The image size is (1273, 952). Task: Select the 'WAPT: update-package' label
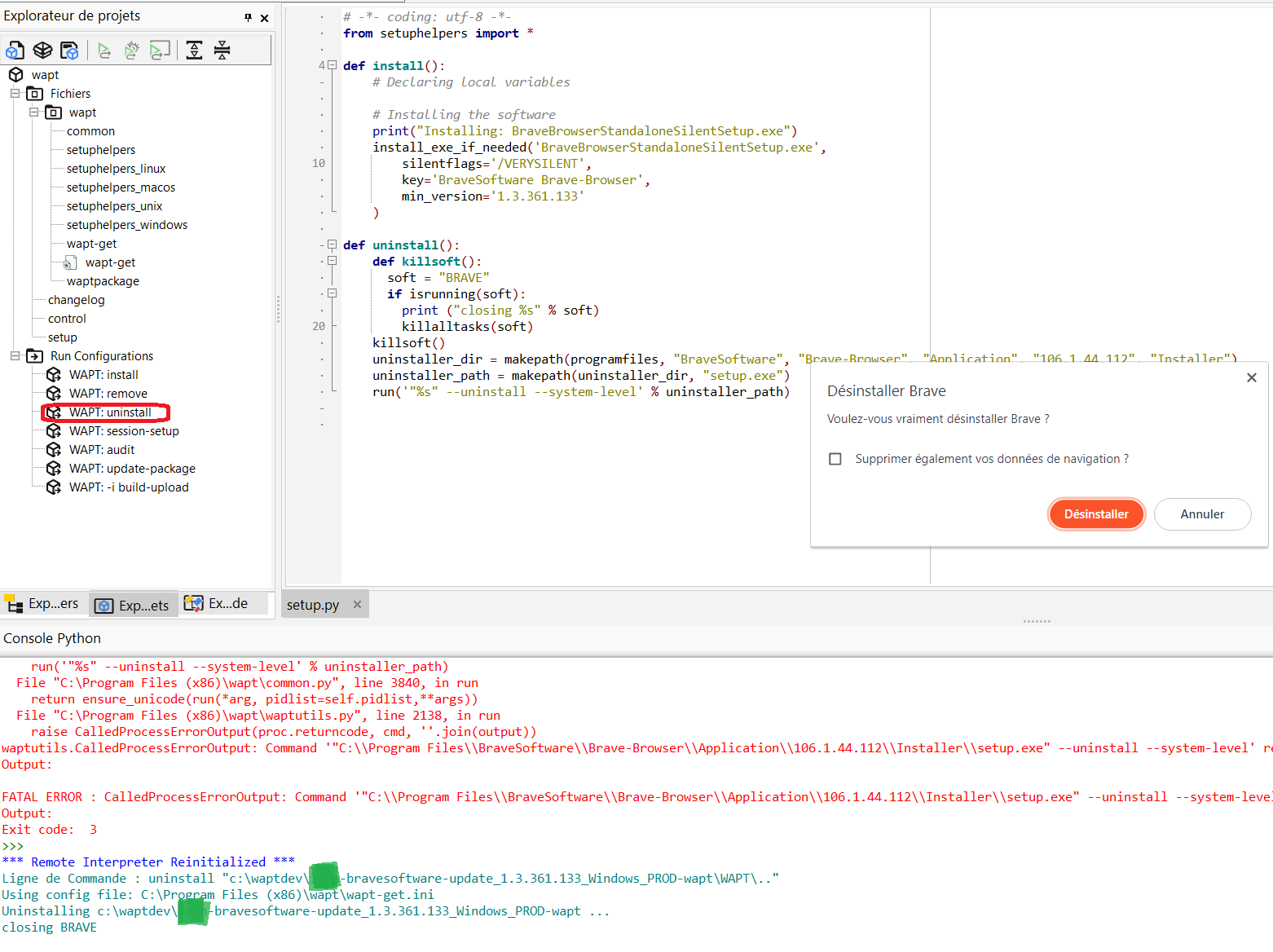(132, 469)
